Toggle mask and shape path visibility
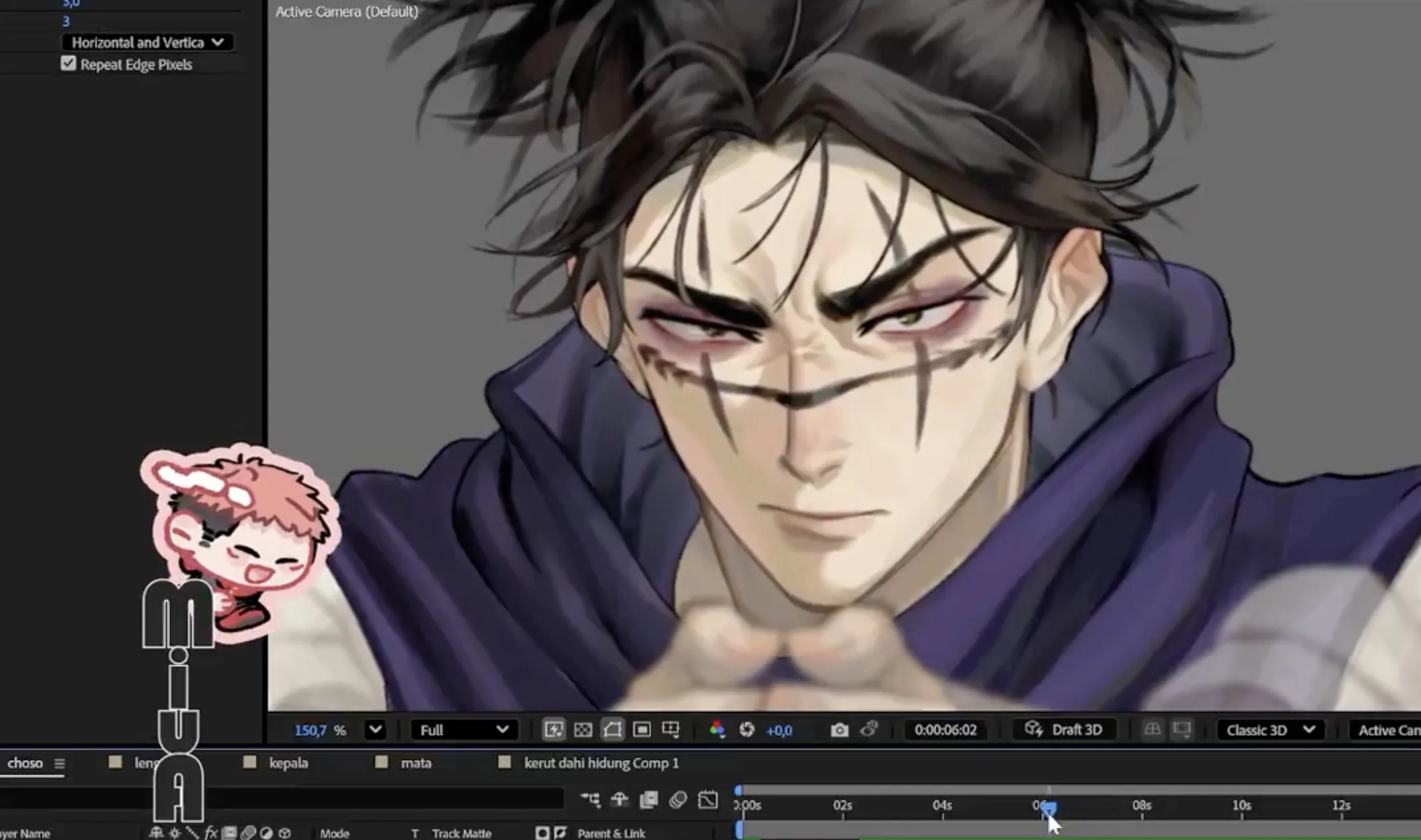Screen dimensions: 1421x840 click(x=612, y=730)
